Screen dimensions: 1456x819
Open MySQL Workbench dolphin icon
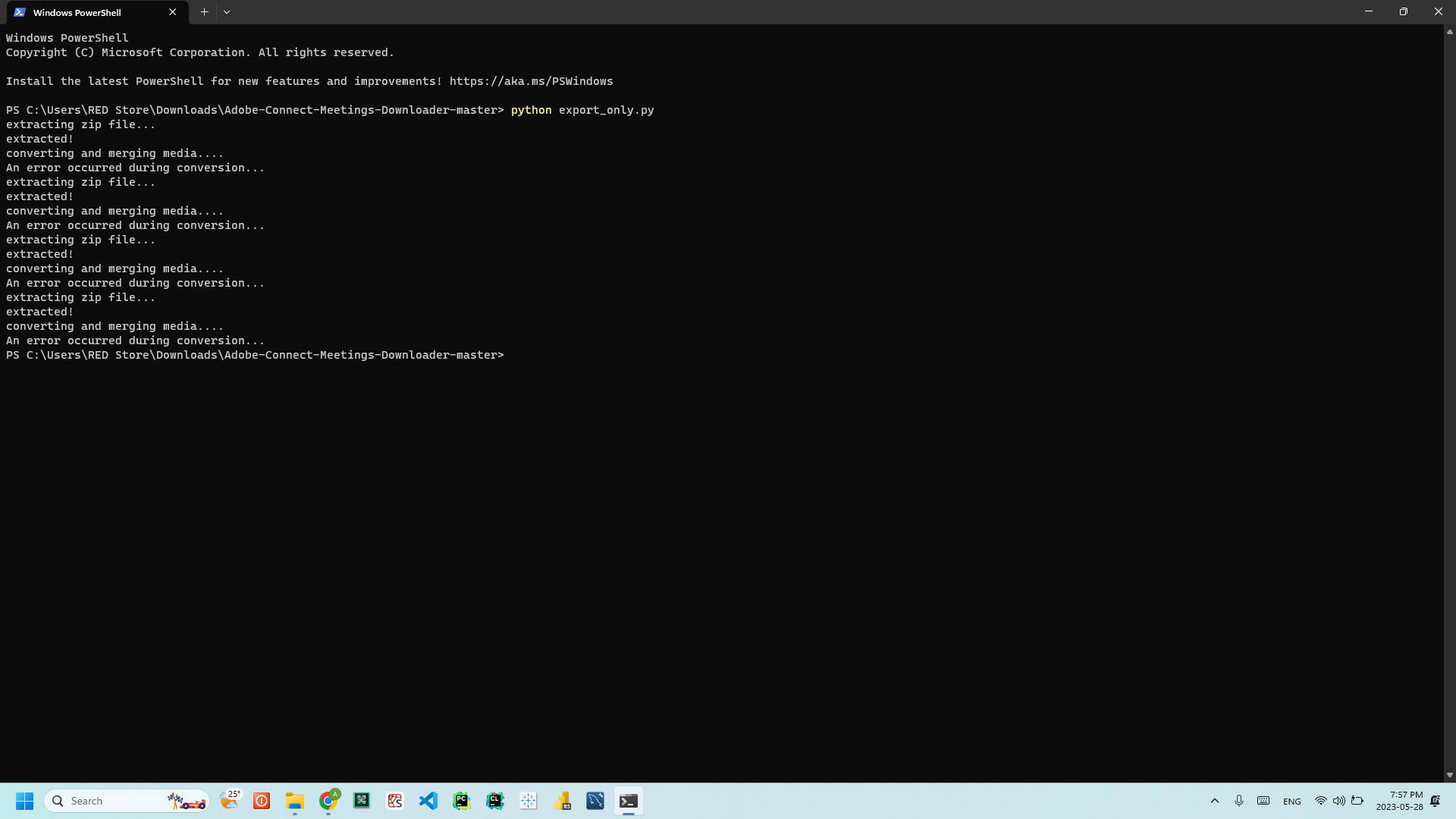[x=596, y=800]
